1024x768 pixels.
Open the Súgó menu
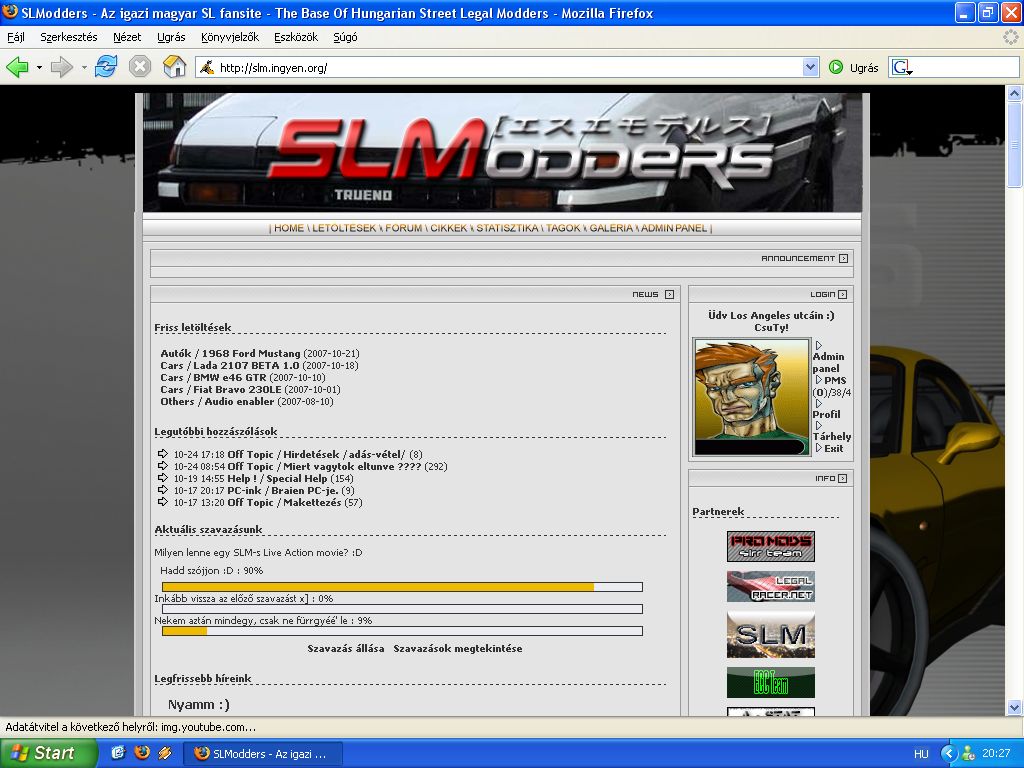(345, 37)
